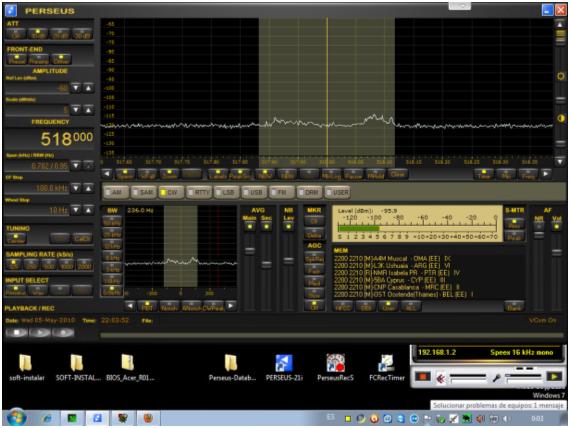
Task: Open the PERSEUS-21i desktop shortcut
Action: 284,367
